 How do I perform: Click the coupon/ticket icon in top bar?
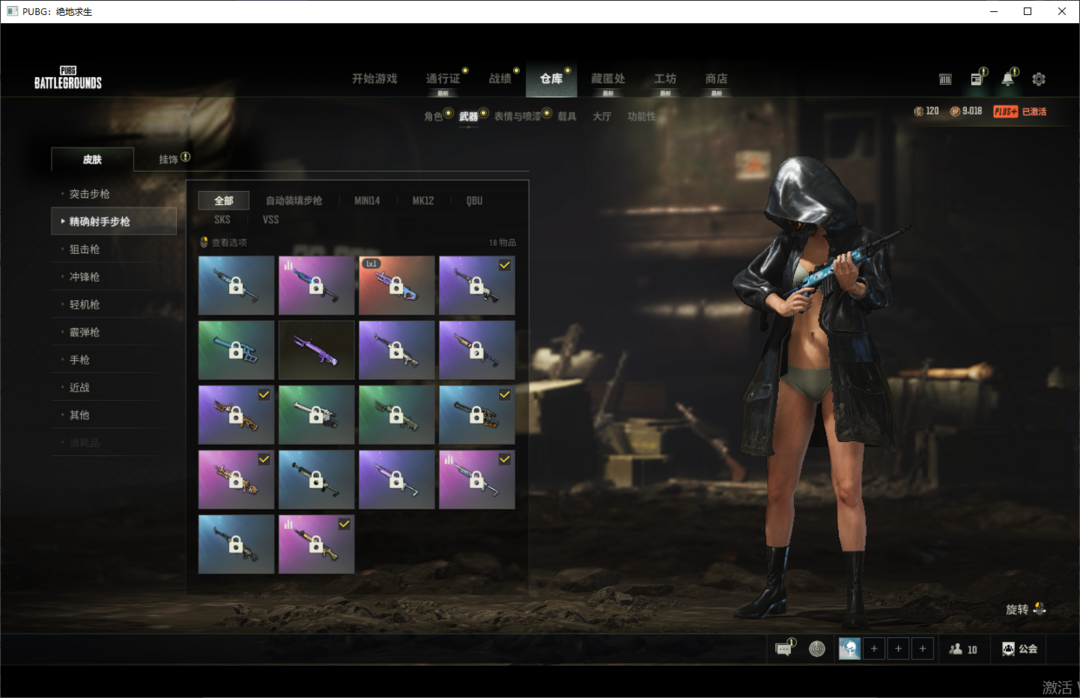[945, 79]
